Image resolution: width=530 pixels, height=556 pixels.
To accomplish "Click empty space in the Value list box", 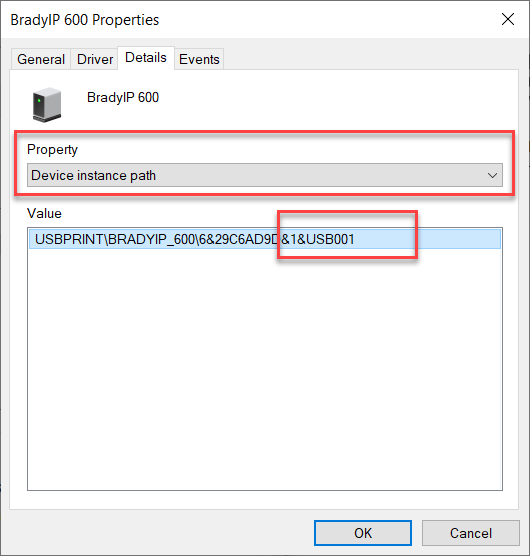I will coord(265,369).
